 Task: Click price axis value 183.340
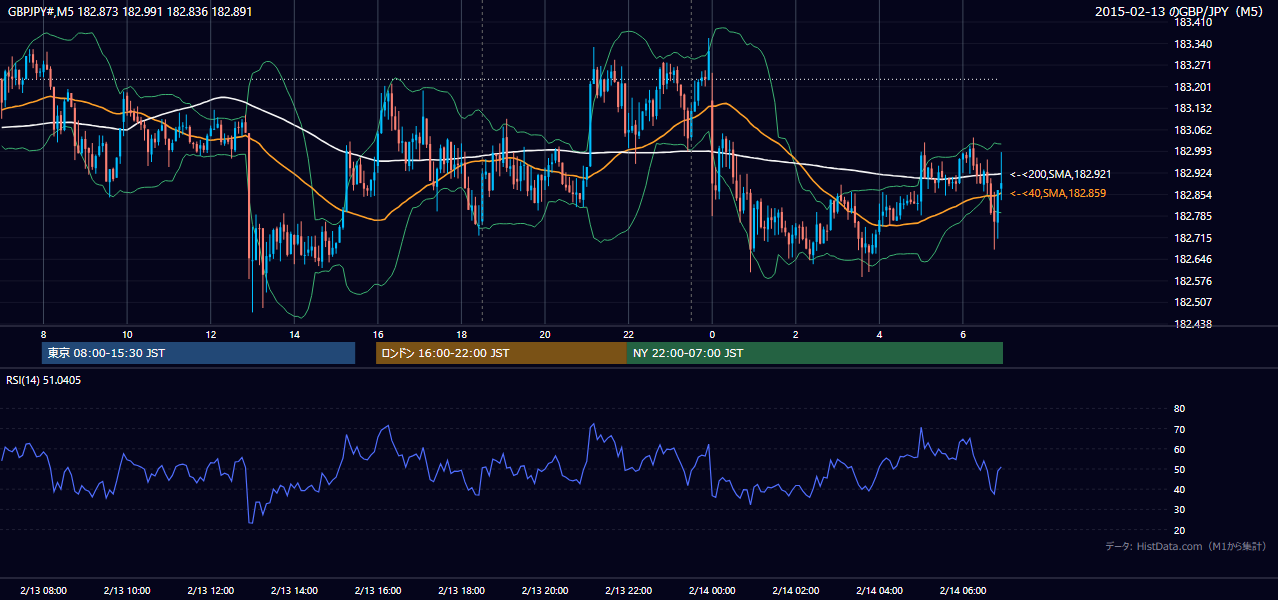[1192, 44]
